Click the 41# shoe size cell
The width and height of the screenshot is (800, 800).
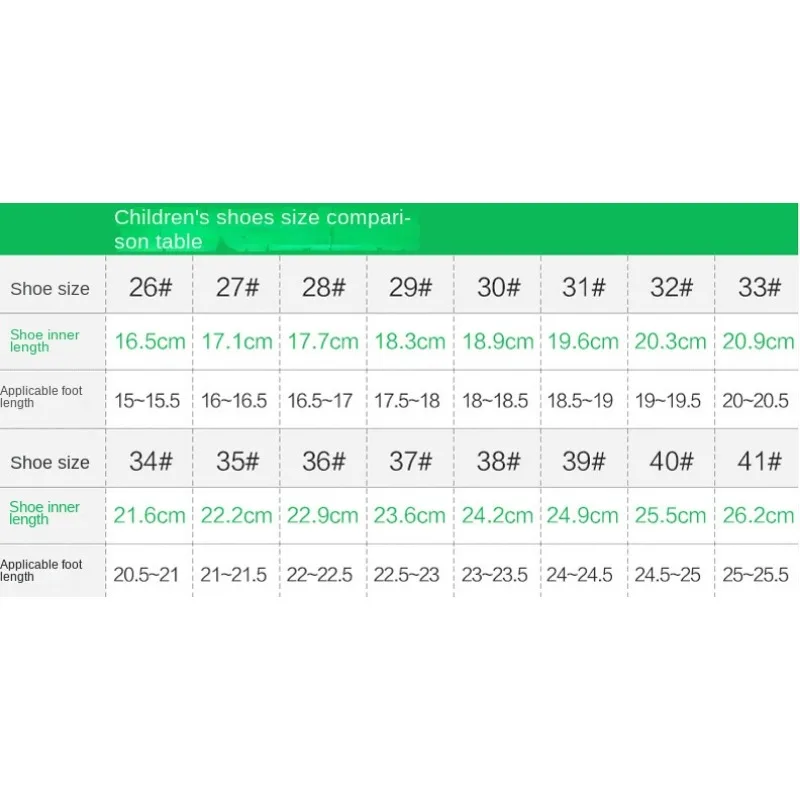tap(759, 462)
